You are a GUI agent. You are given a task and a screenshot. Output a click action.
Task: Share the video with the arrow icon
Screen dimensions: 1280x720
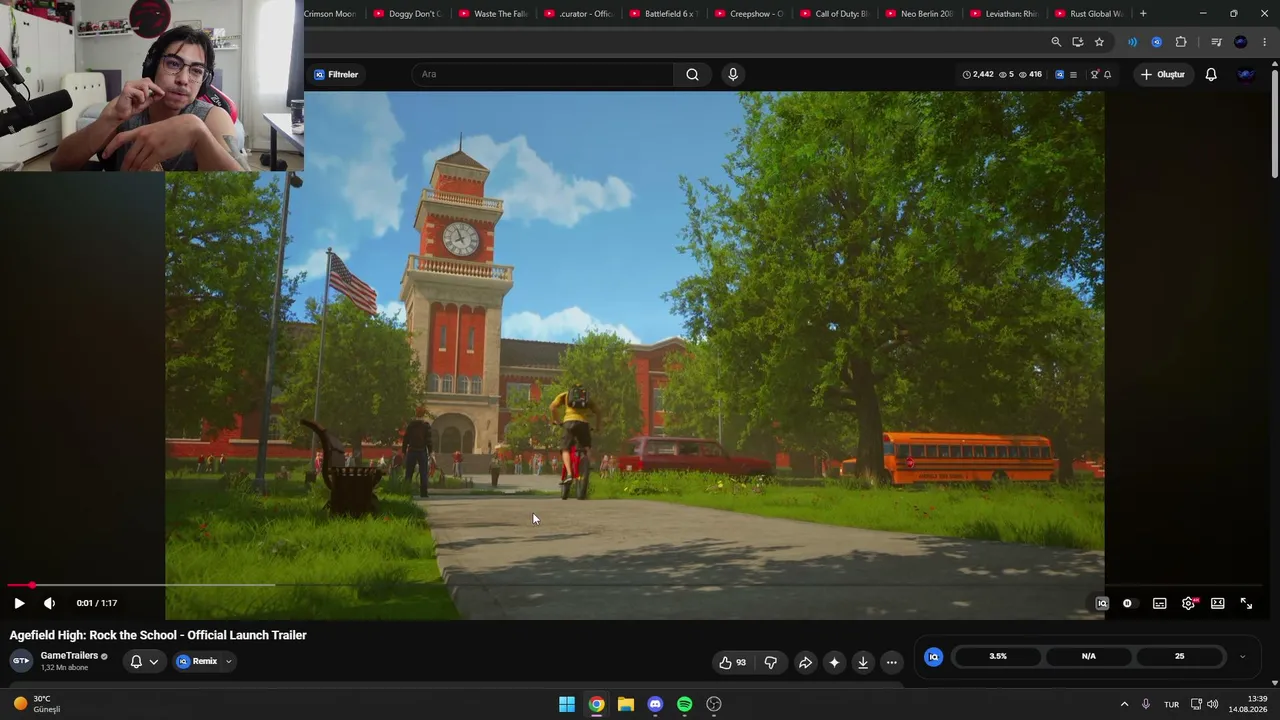805,662
